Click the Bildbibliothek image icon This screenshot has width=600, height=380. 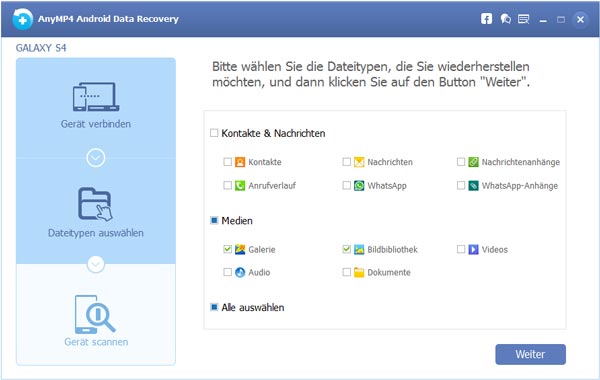pyautogui.click(x=359, y=250)
